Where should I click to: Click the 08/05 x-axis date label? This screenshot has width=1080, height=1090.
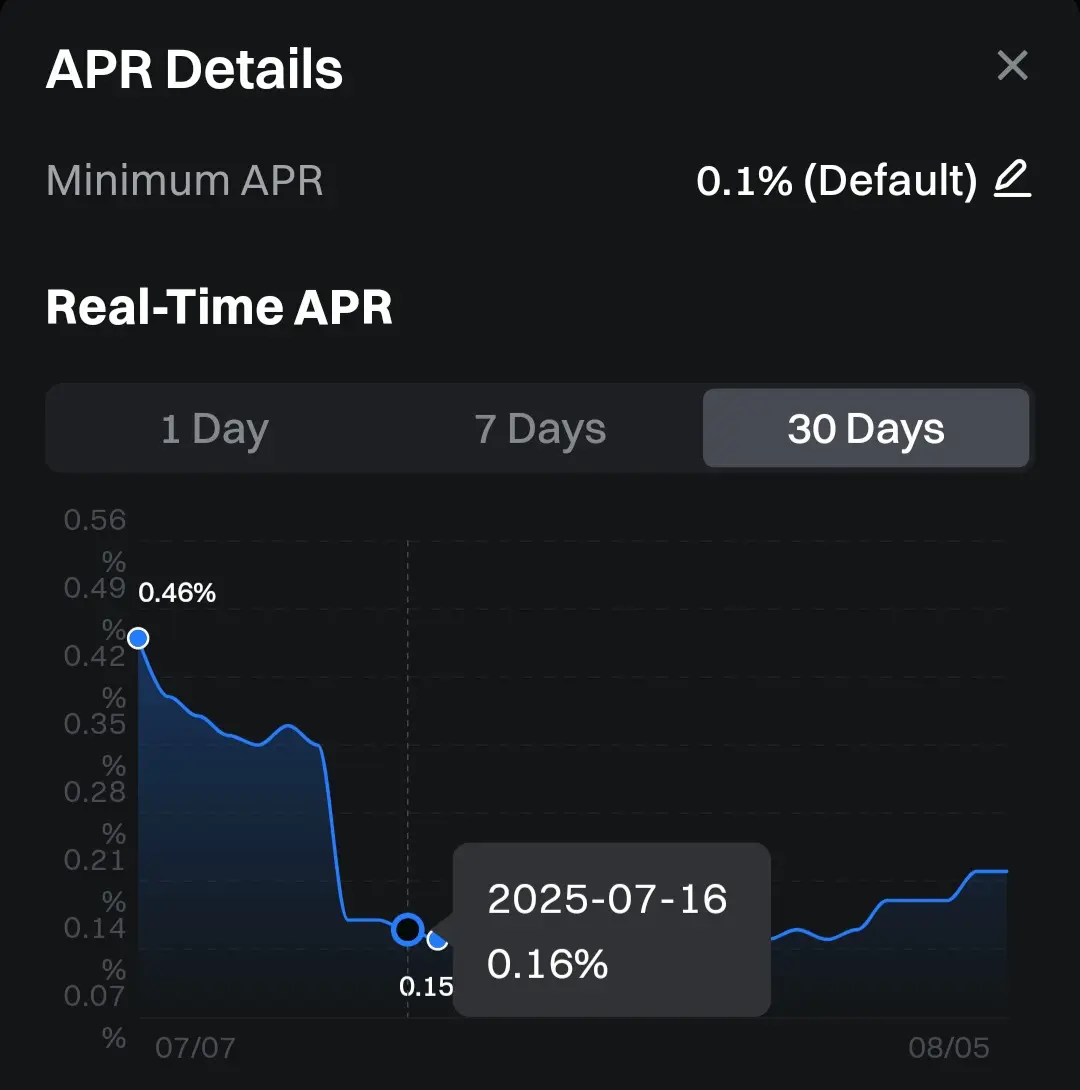pyautogui.click(x=949, y=1048)
